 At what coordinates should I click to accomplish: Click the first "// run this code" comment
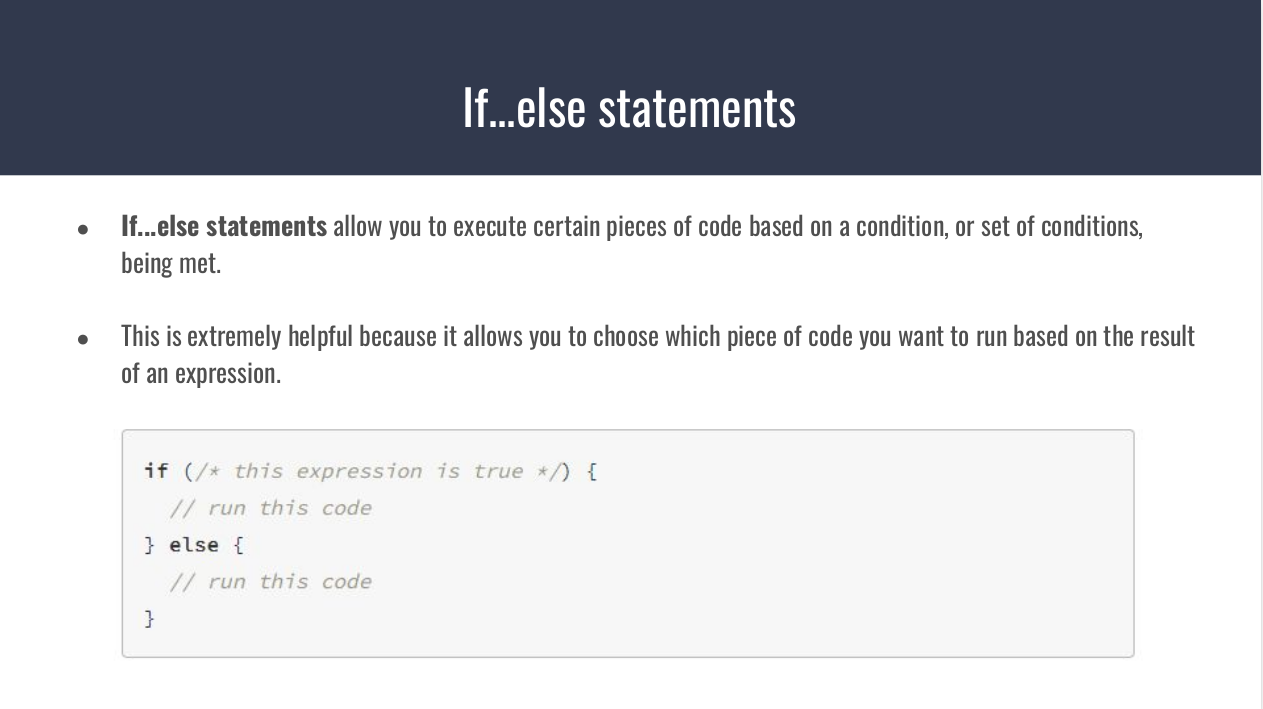click(x=270, y=508)
